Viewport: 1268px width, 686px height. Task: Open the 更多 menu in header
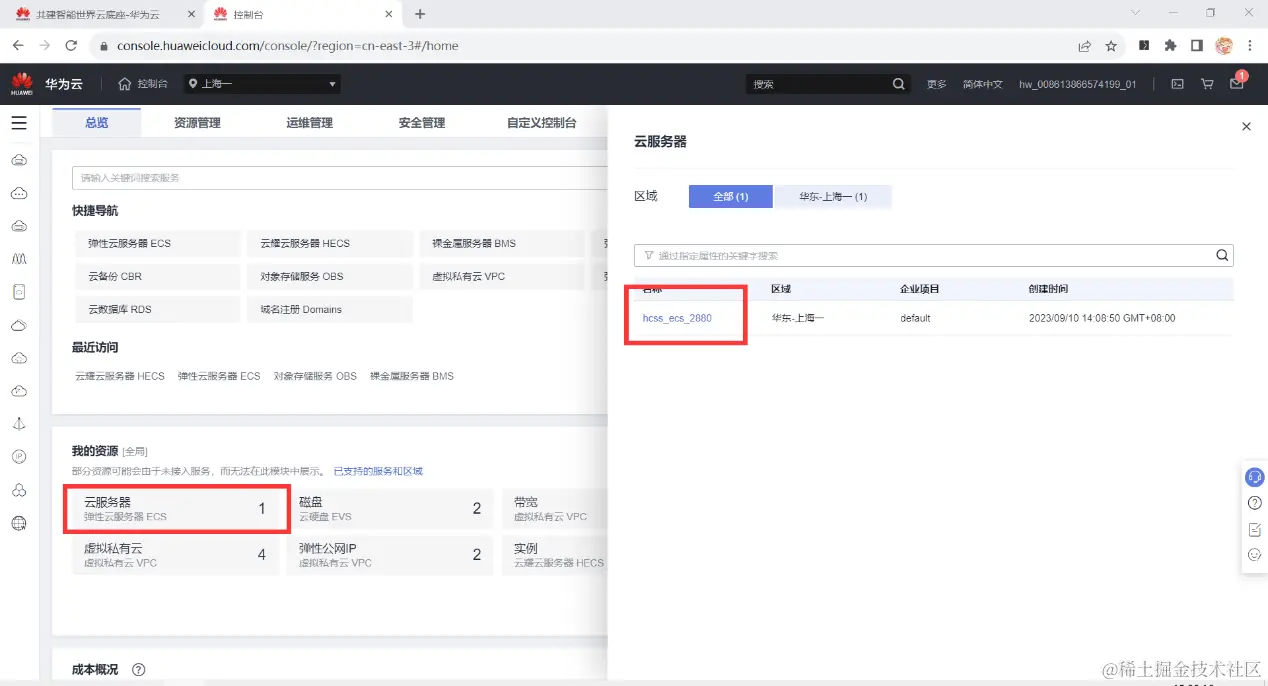point(936,84)
